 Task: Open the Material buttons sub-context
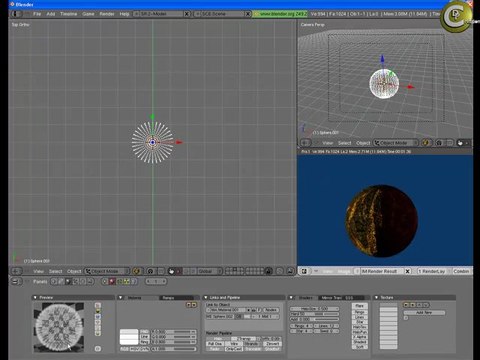112,282
